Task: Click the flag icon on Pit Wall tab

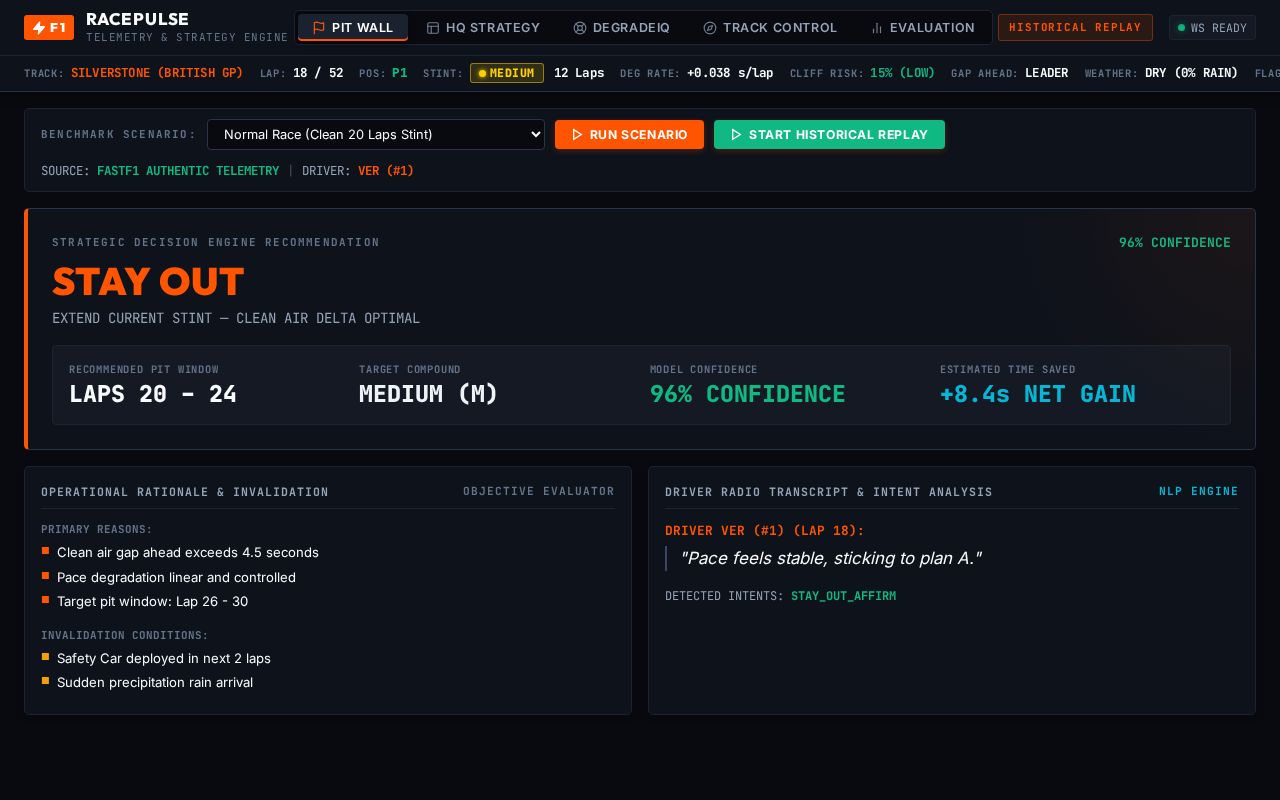Action: coord(319,28)
